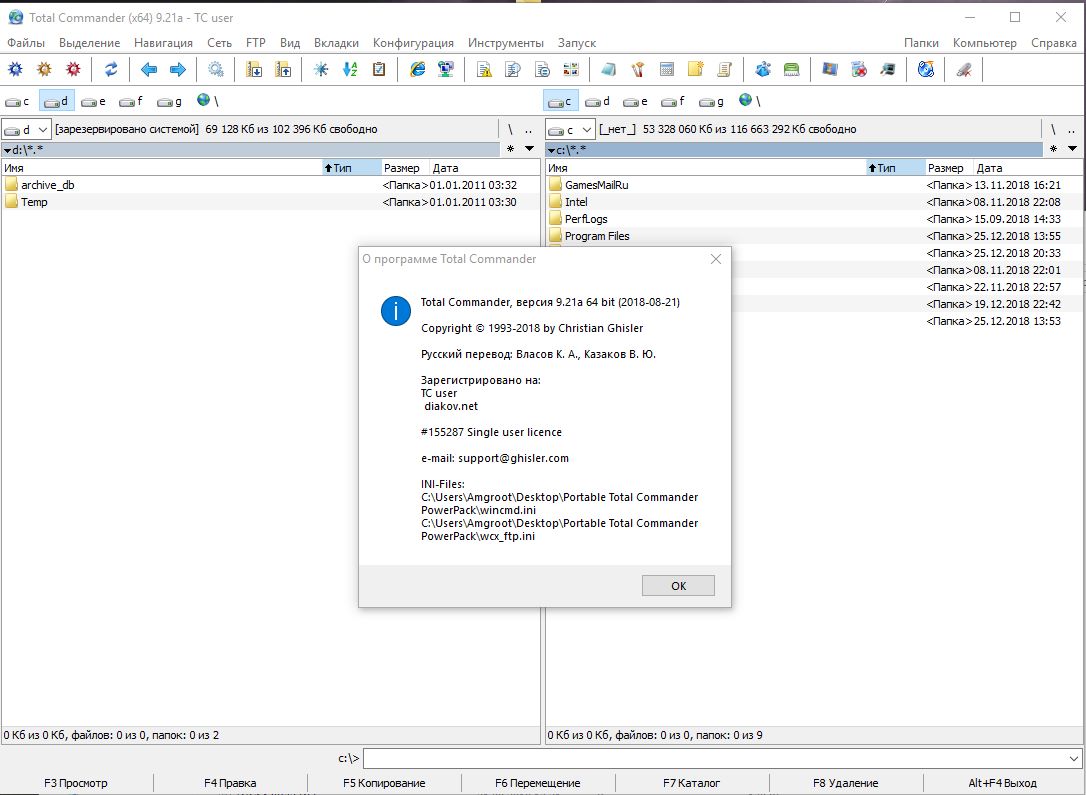Screen dimensions: 1086x795
Task: Select drive g in left drive bar
Action: 170,101
